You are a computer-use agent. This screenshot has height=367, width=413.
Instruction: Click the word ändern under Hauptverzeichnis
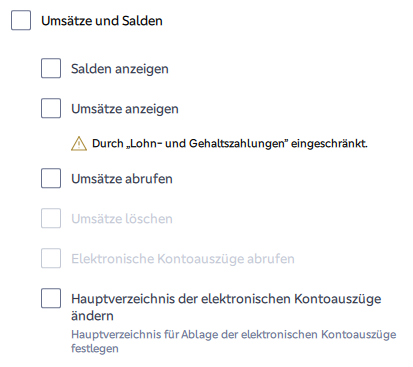(92, 316)
